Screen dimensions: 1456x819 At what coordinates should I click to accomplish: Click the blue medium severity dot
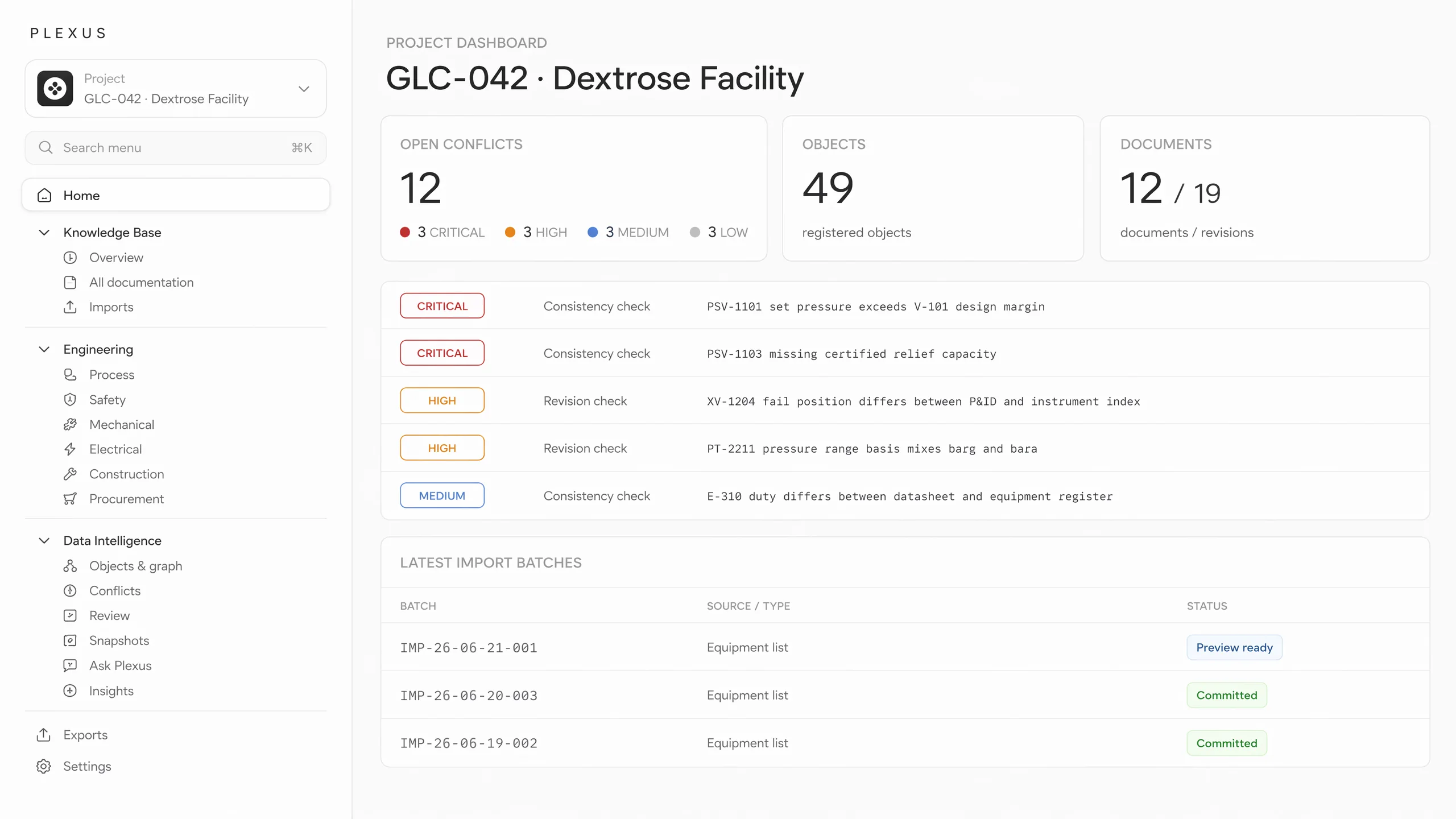[x=593, y=233]
